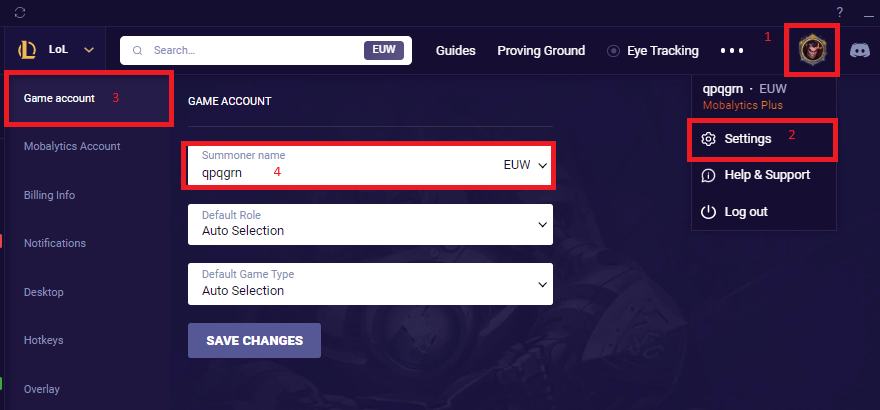Click the question mark help icon
The image size is (880, 410).
point(839,12)
